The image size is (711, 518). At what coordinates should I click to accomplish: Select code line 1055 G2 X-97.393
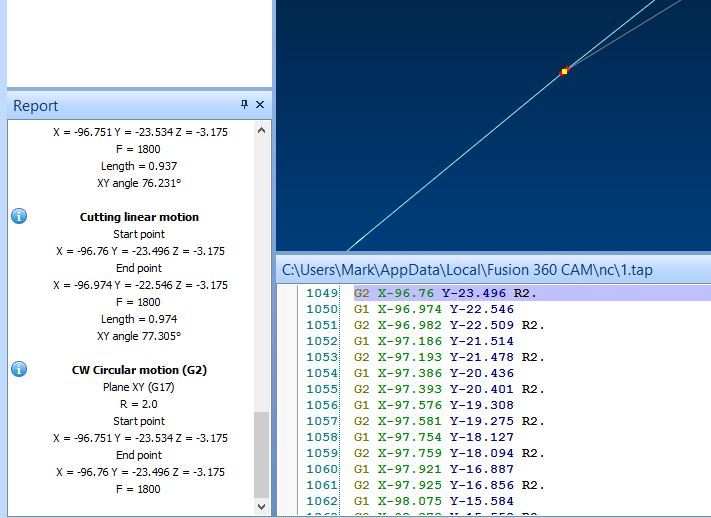tap(449, 389)
